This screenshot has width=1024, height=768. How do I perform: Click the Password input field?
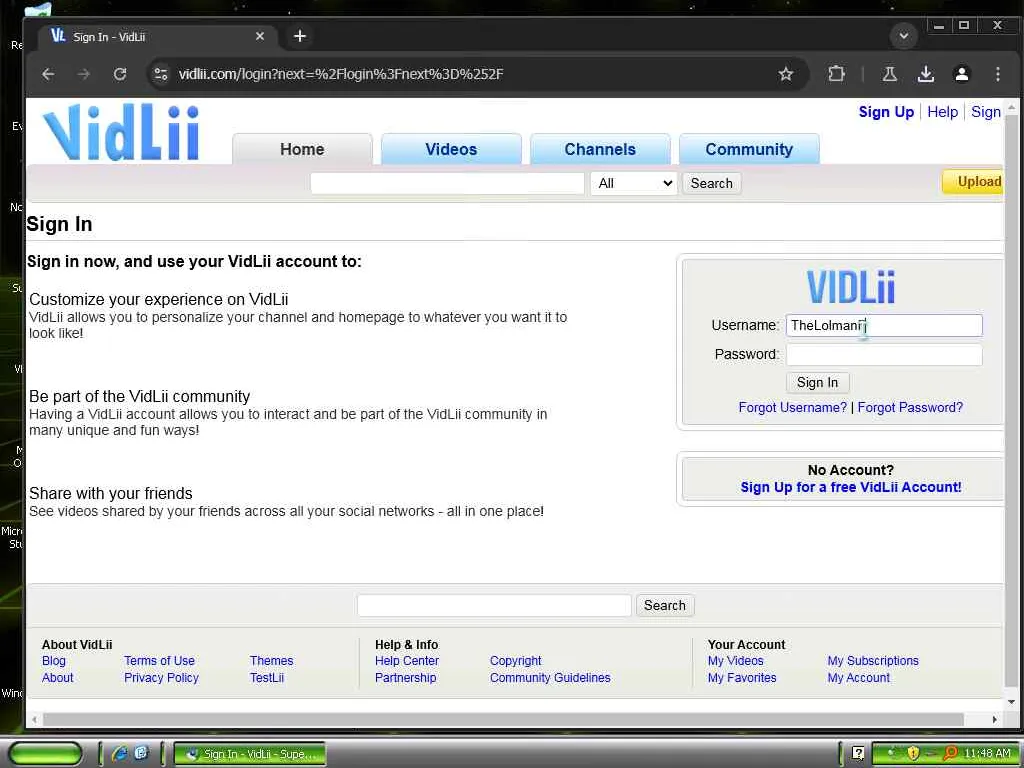(x=884, y=355)
